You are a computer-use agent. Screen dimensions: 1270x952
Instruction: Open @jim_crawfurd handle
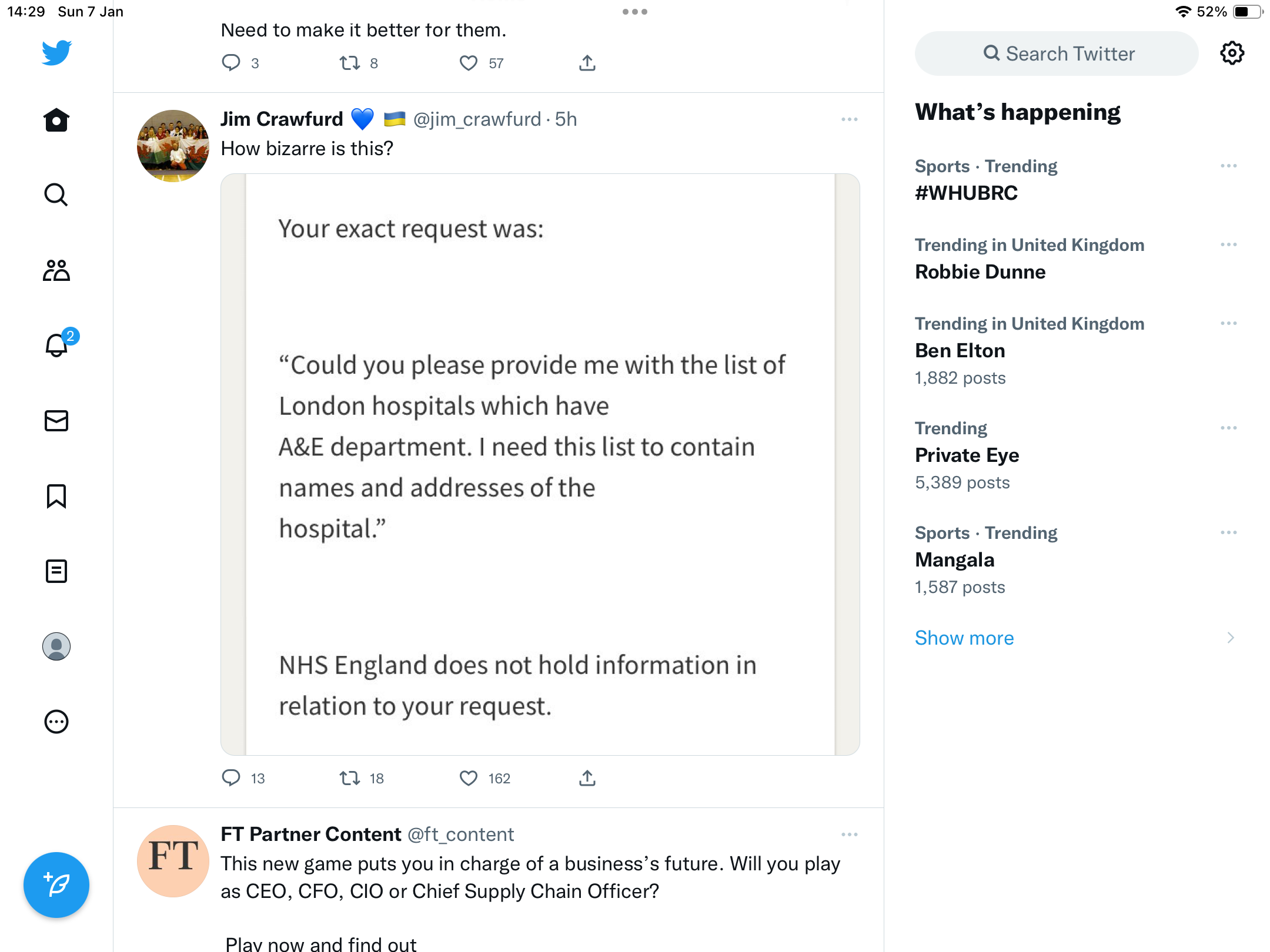(477, 119)
